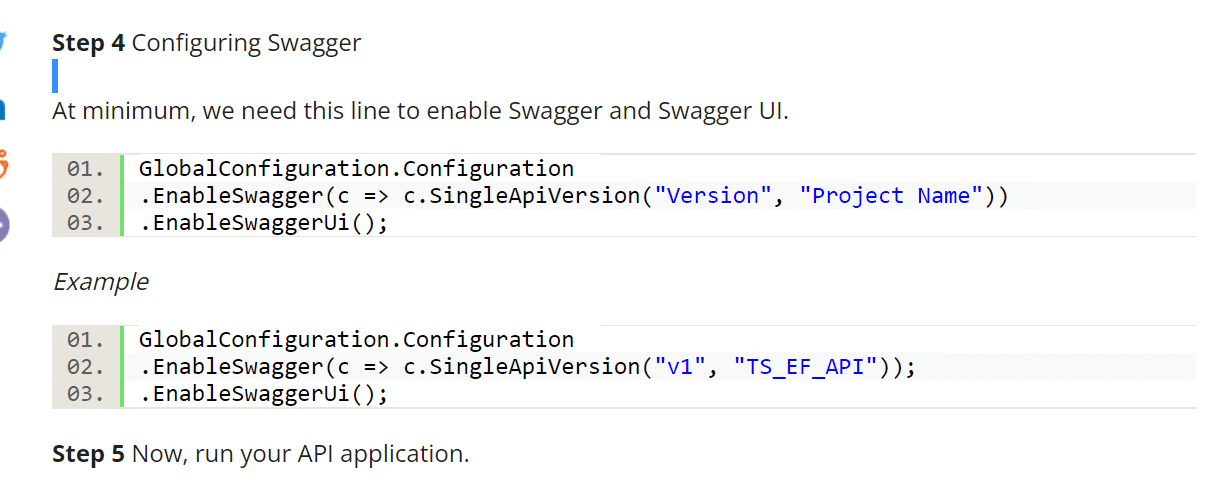Click the orange Reddit share icon

click(3, 163)
